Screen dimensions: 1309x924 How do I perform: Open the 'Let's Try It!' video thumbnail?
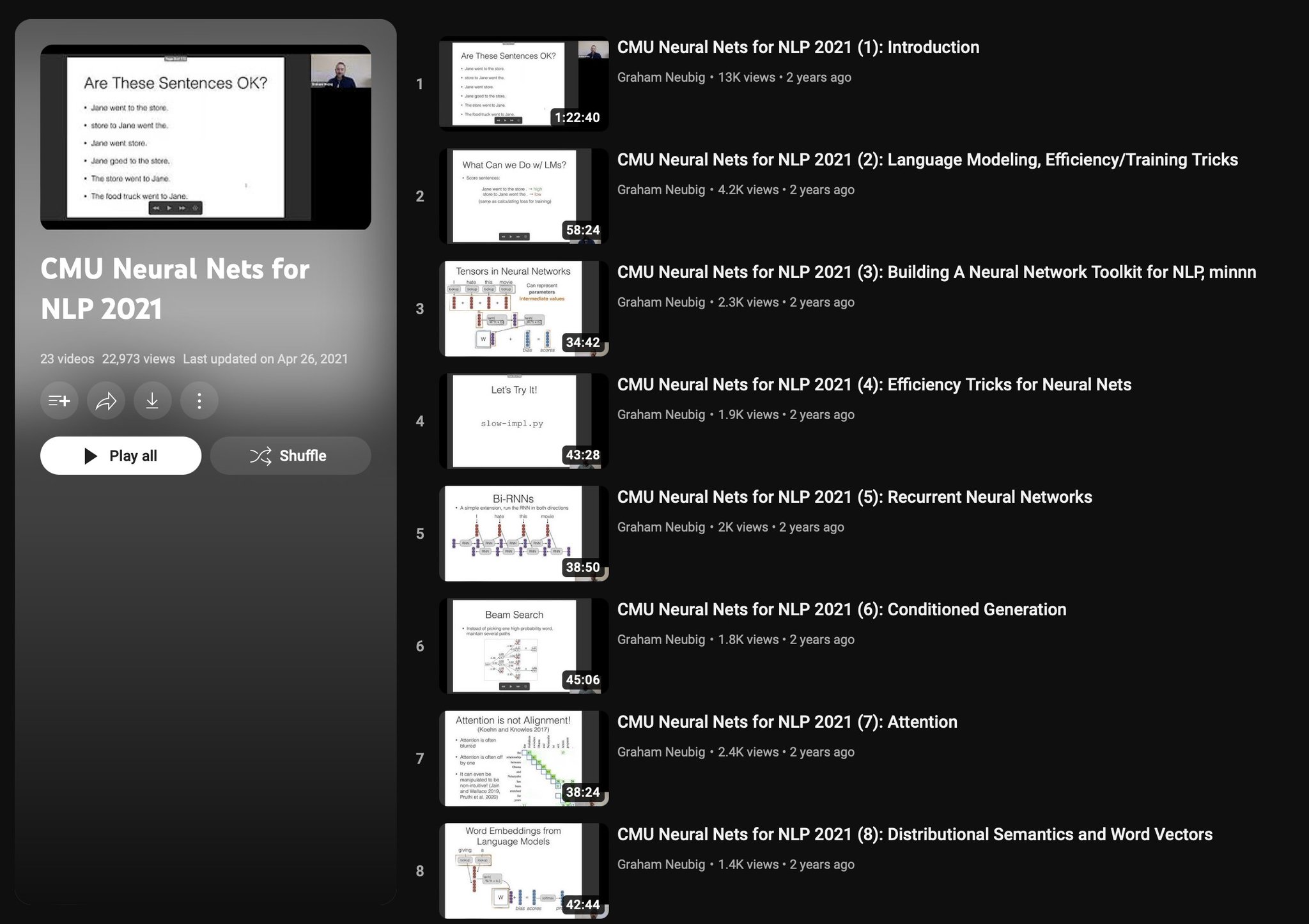coord(523,421)
